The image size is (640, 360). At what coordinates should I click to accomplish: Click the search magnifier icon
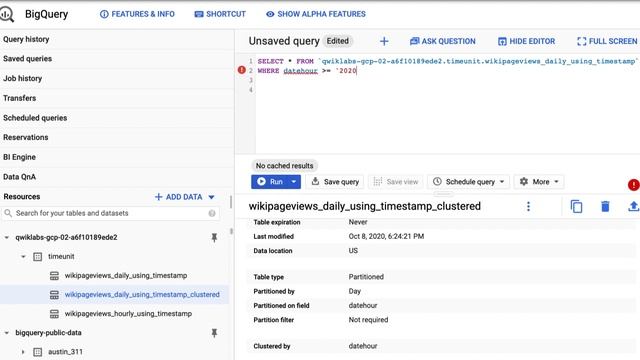(x=8, y=213)
